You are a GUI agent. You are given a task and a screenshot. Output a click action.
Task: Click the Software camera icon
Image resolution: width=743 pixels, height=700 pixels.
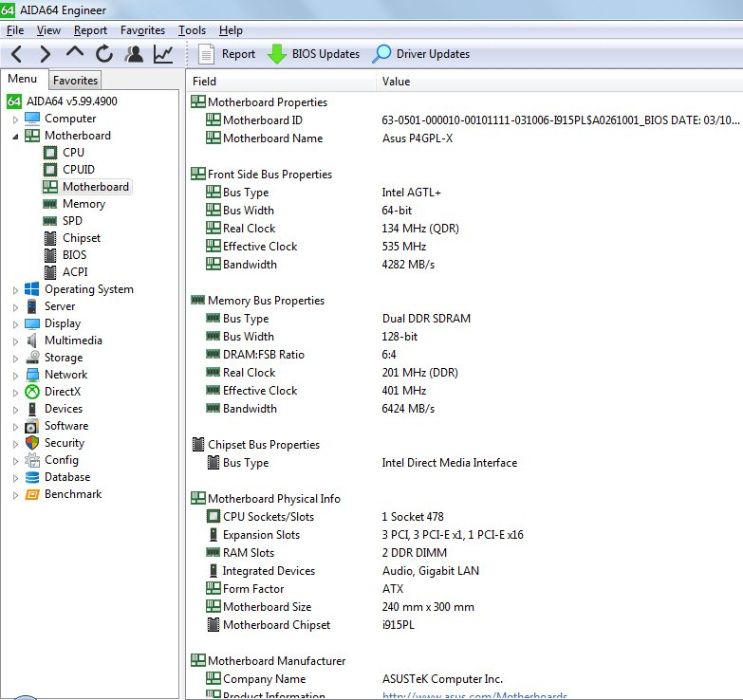coord(32,426)
